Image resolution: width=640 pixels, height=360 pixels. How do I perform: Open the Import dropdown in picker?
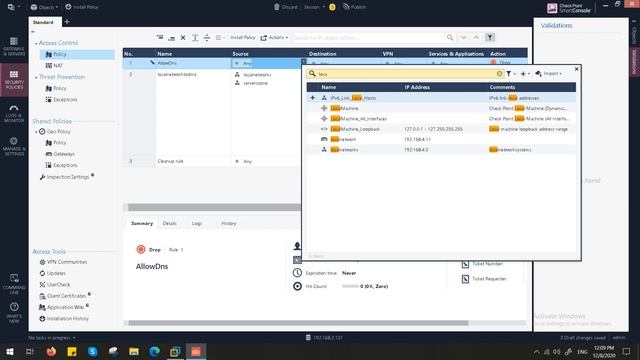click(549, 74)
